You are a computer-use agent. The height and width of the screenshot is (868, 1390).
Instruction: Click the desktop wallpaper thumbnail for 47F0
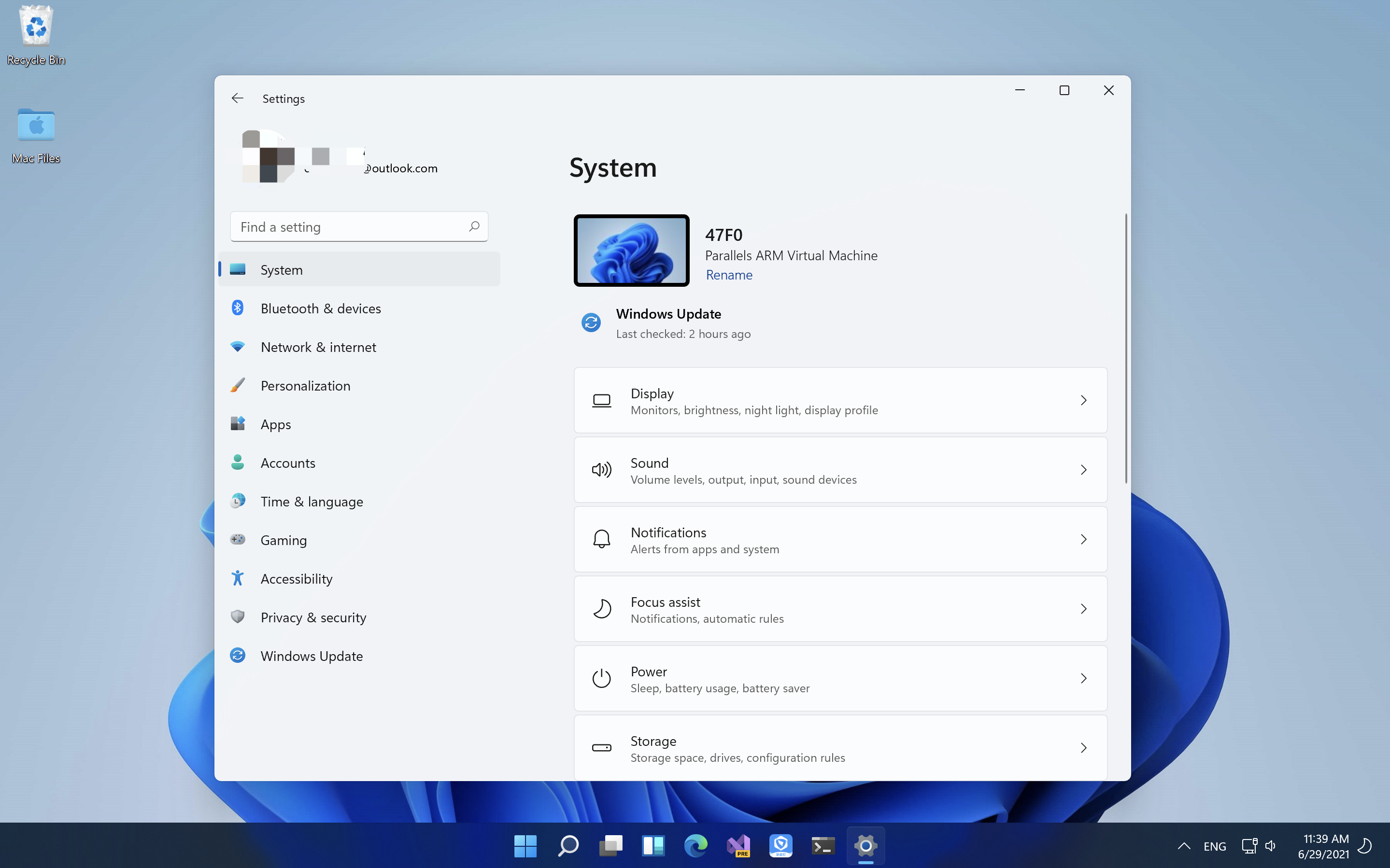click(631, 250)
